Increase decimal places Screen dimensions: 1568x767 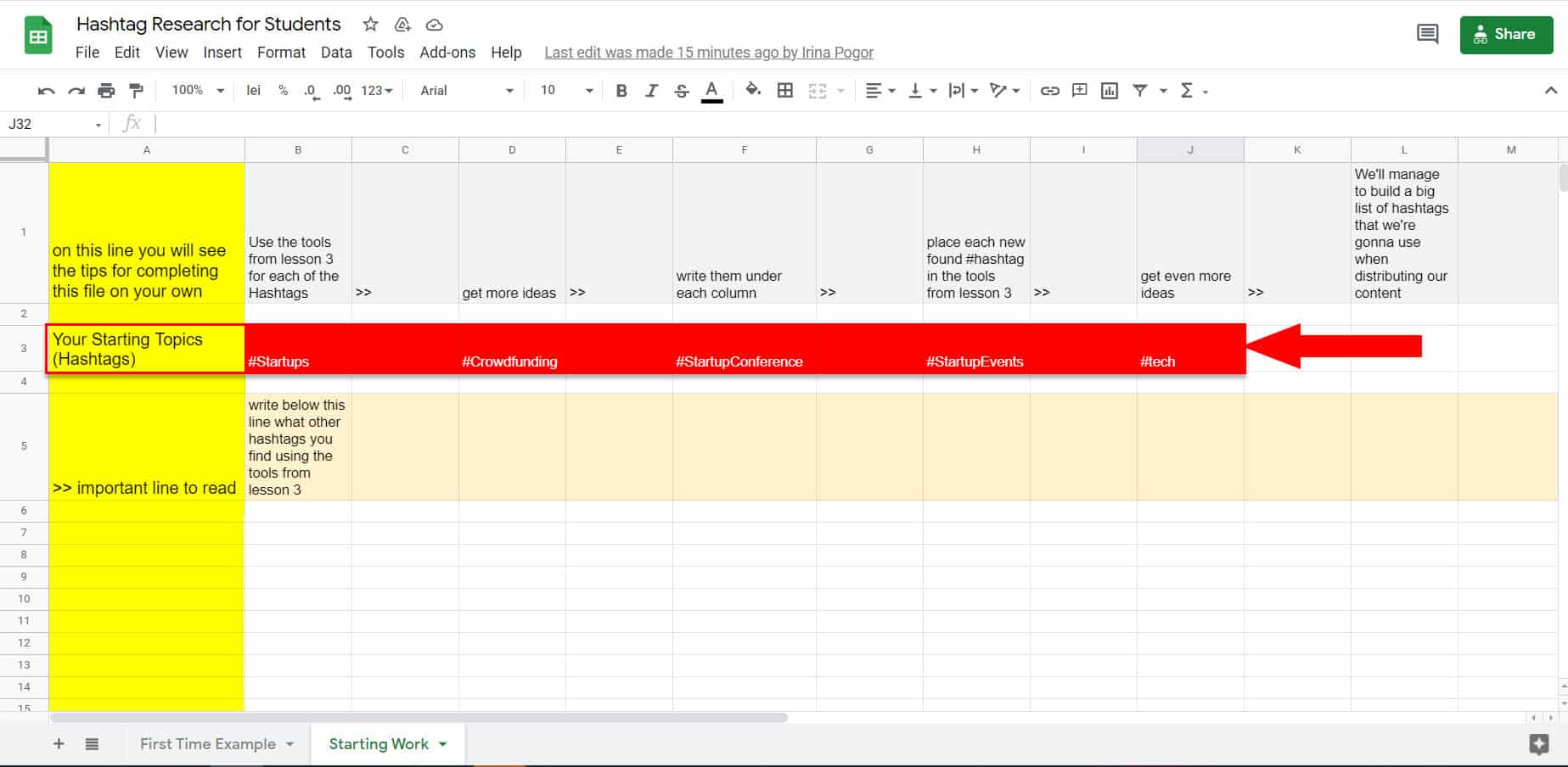[x=342, y=91]
